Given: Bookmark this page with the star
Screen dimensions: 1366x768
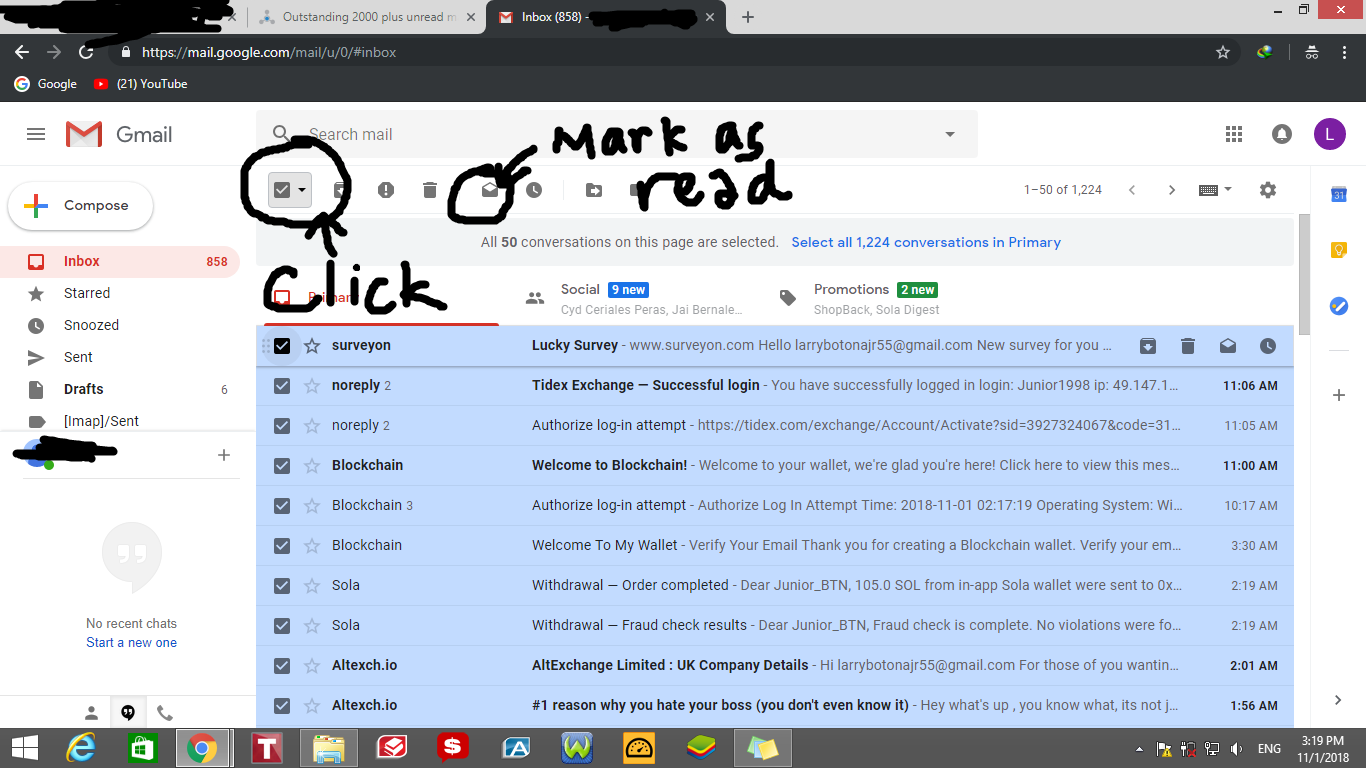Looking at the screenshot, I should [x=1222, y=52].
